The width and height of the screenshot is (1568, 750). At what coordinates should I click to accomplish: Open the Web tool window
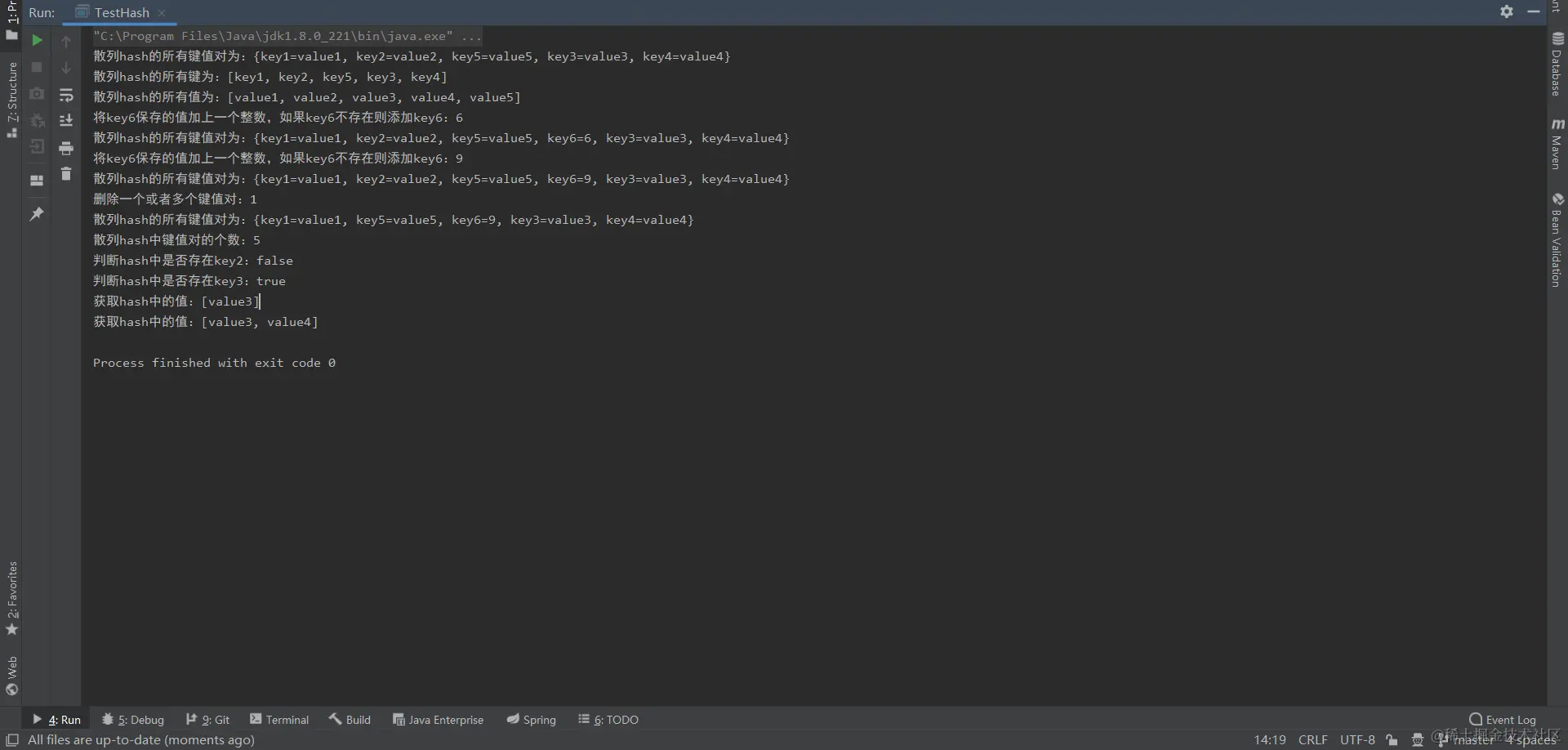coord(11,676)
